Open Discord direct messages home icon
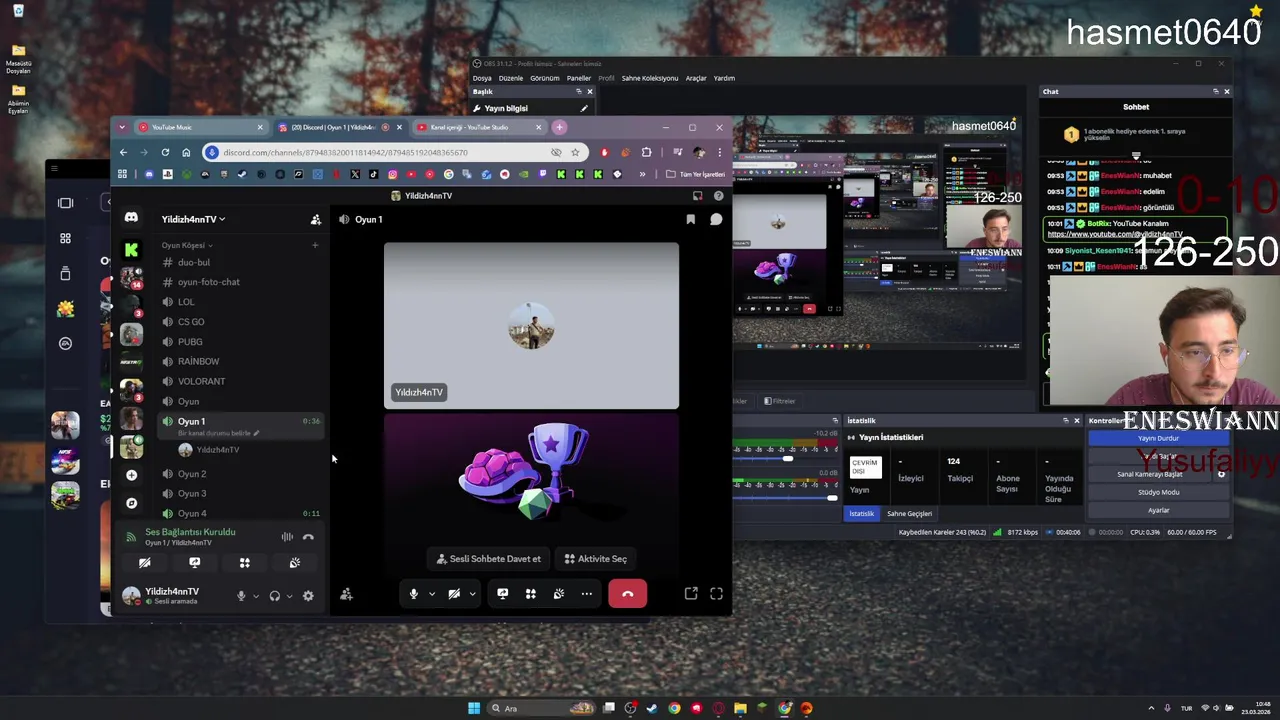This screenshot has width=1280, height=720. (131, 219)
